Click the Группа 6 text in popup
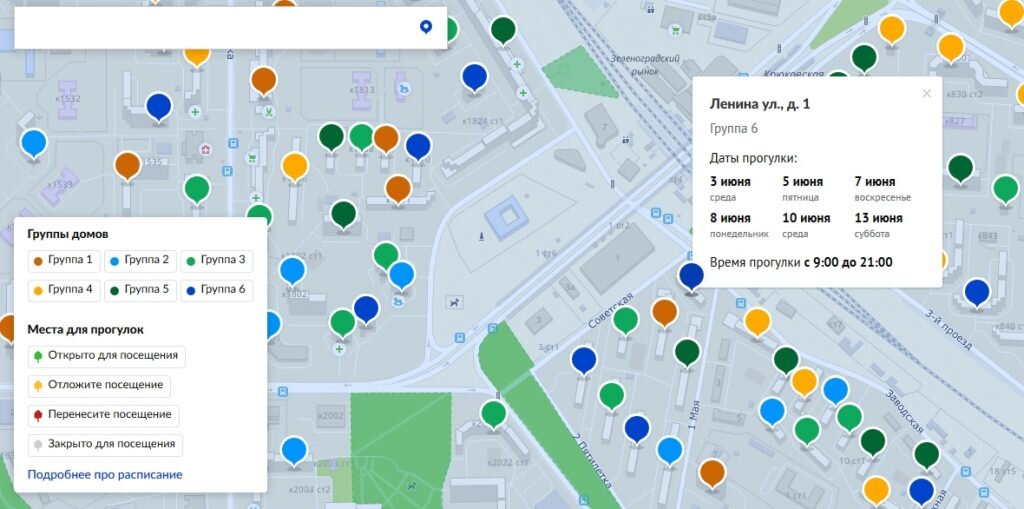This screenshot has height=509, width=1024. point(733,129)
